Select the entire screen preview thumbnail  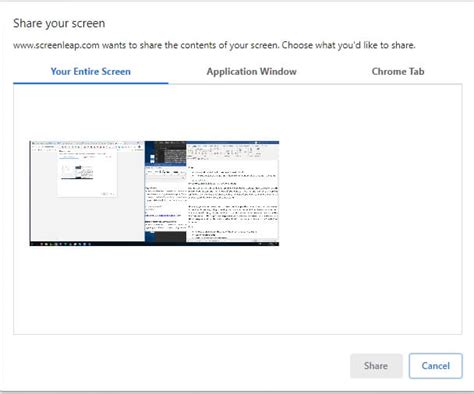[x=154, y=193]
